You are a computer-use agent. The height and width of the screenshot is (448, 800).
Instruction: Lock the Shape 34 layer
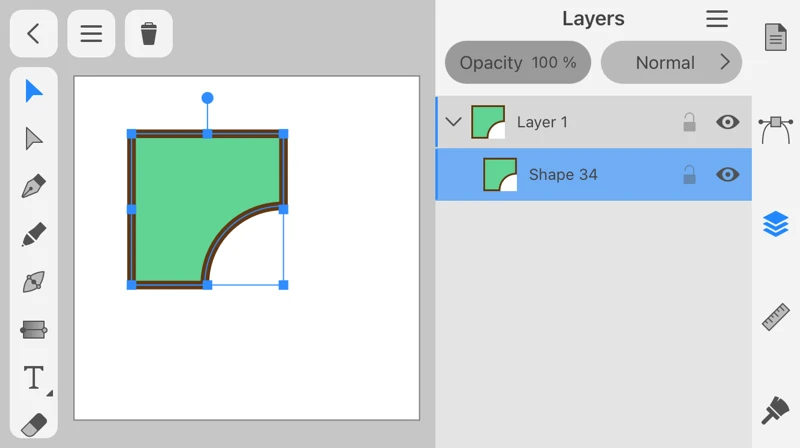689,175
